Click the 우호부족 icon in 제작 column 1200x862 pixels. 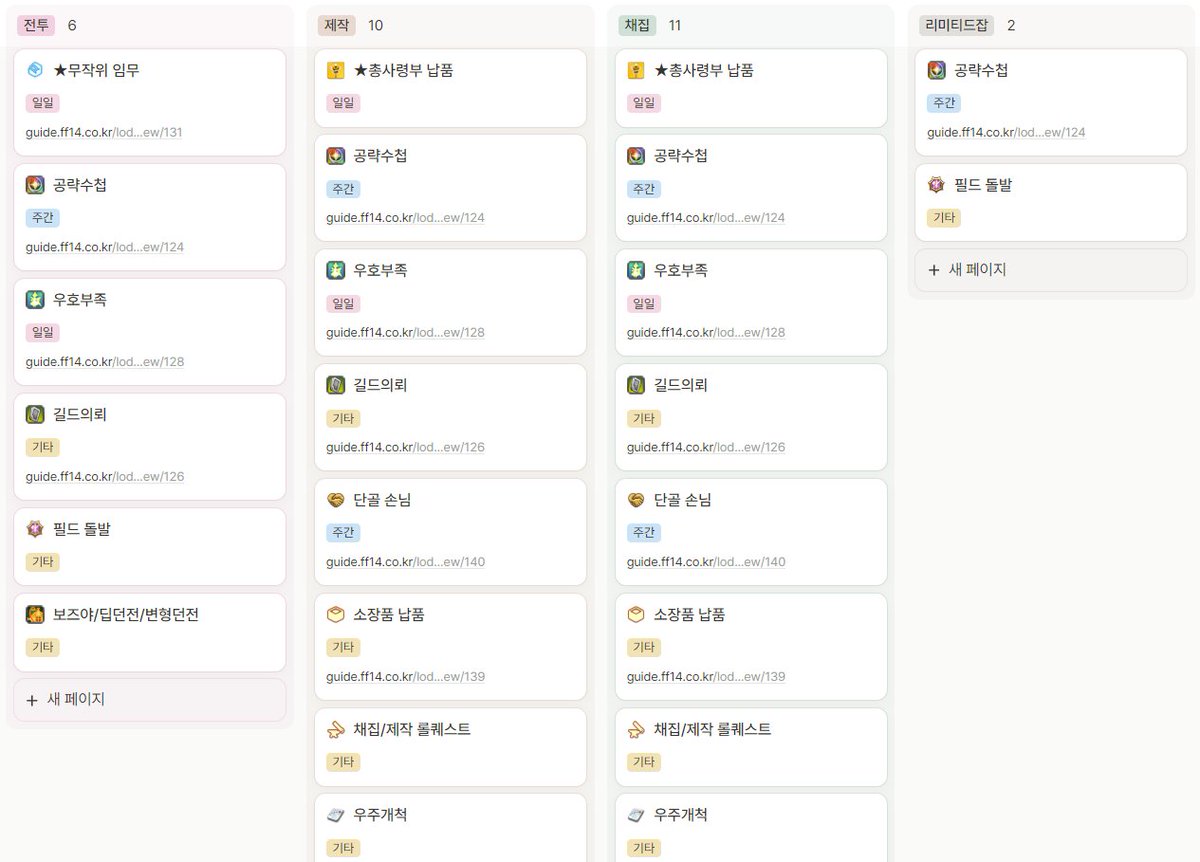(336, 270)
